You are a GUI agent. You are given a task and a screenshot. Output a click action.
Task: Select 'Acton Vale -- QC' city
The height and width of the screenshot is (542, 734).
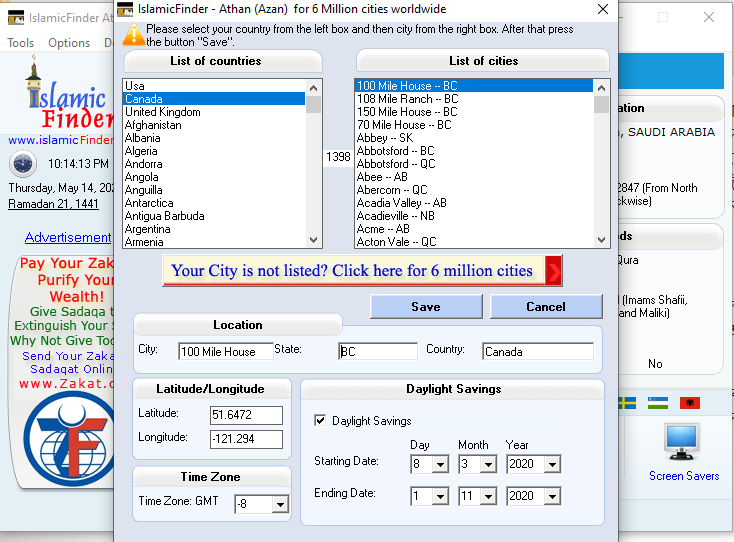click(474, 242)
